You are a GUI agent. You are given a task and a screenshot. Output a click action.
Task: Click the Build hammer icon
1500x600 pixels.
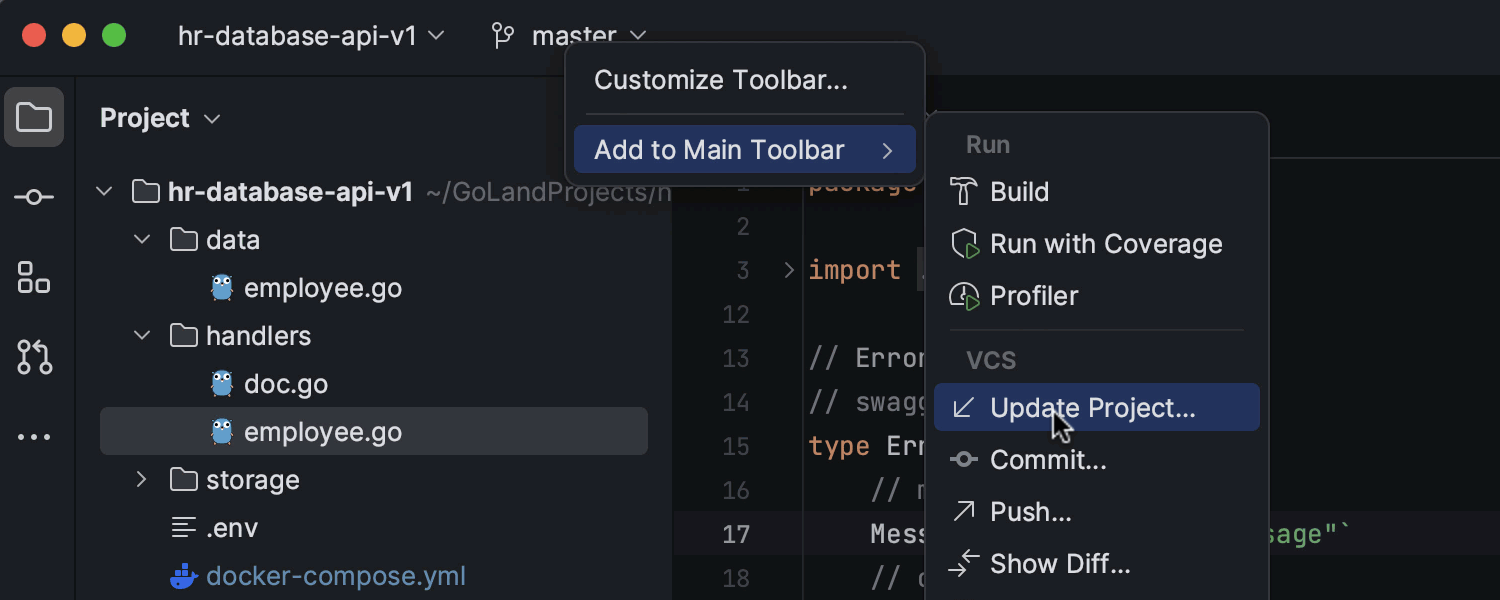[x=964, y=192]
